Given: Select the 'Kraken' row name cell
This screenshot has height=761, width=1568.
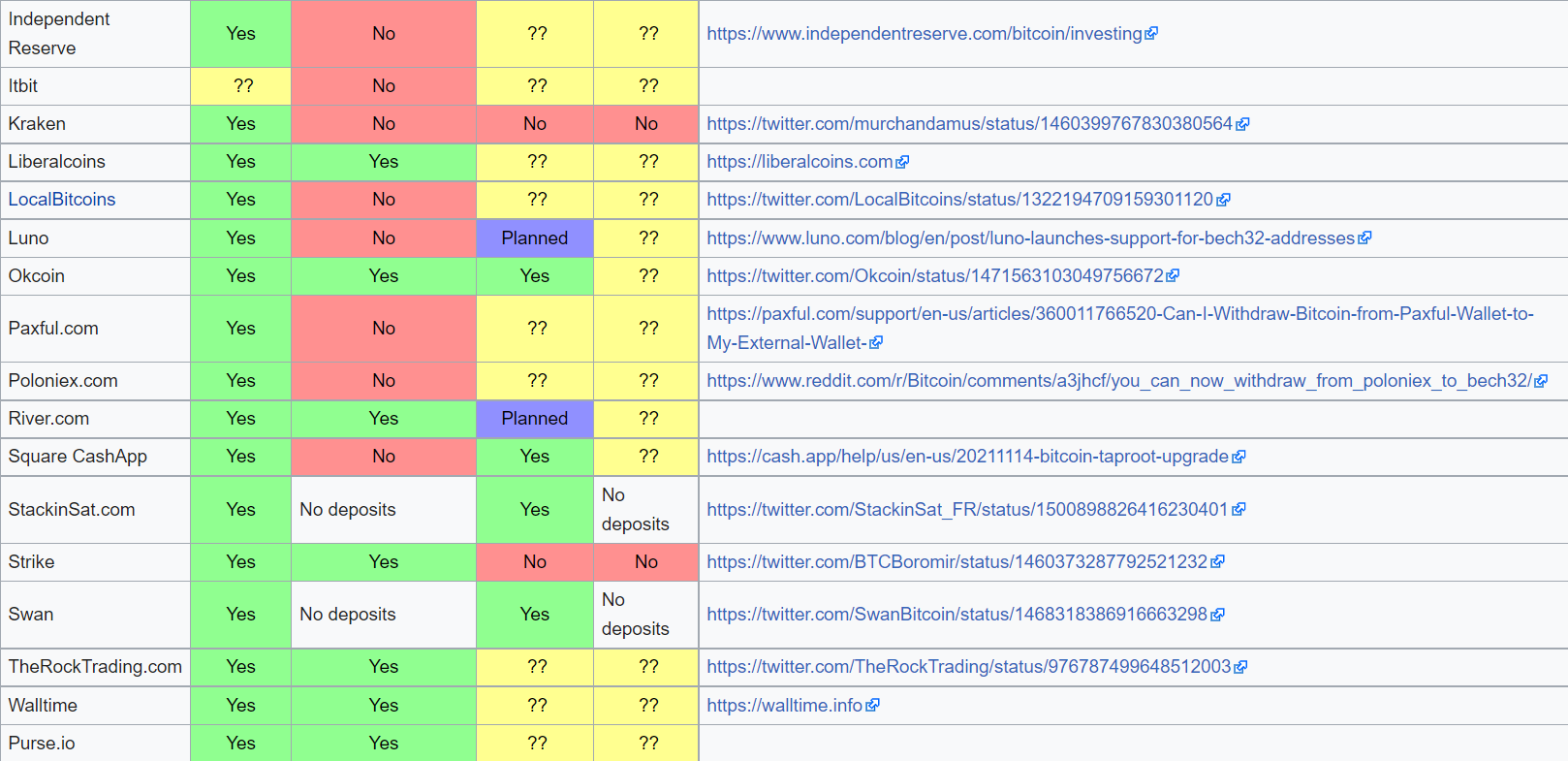Looking at the screenshot, I should point(95,124).
